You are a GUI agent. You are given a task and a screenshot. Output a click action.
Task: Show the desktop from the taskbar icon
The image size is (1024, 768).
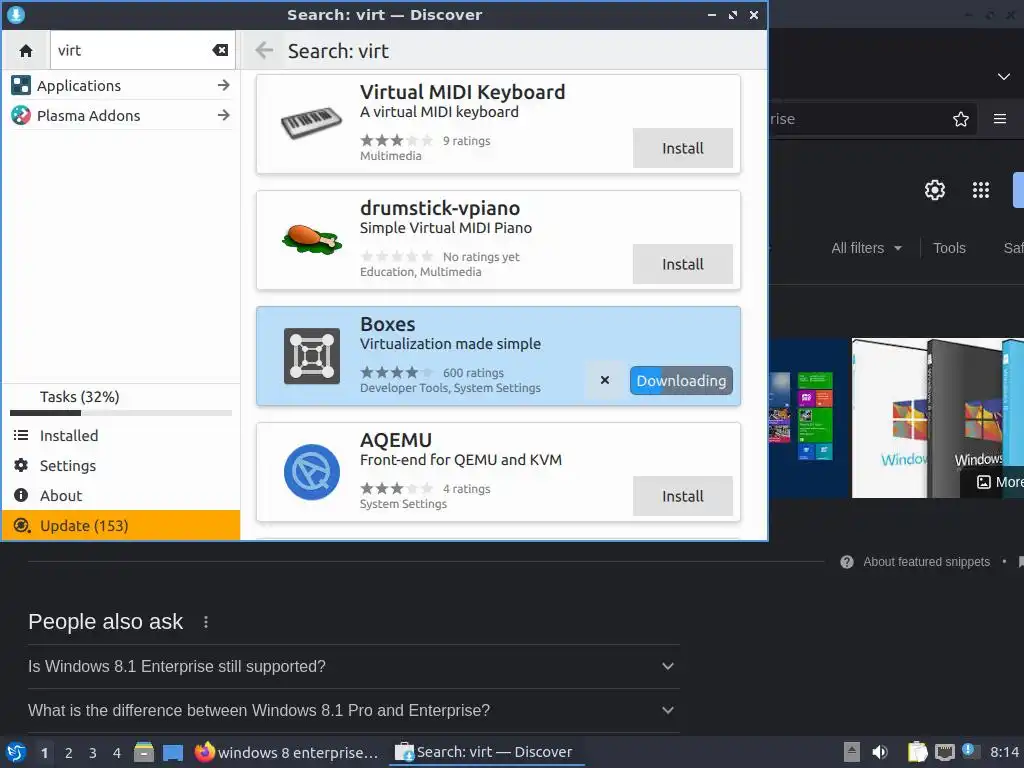pyautogui.click(x=173, y=753)
